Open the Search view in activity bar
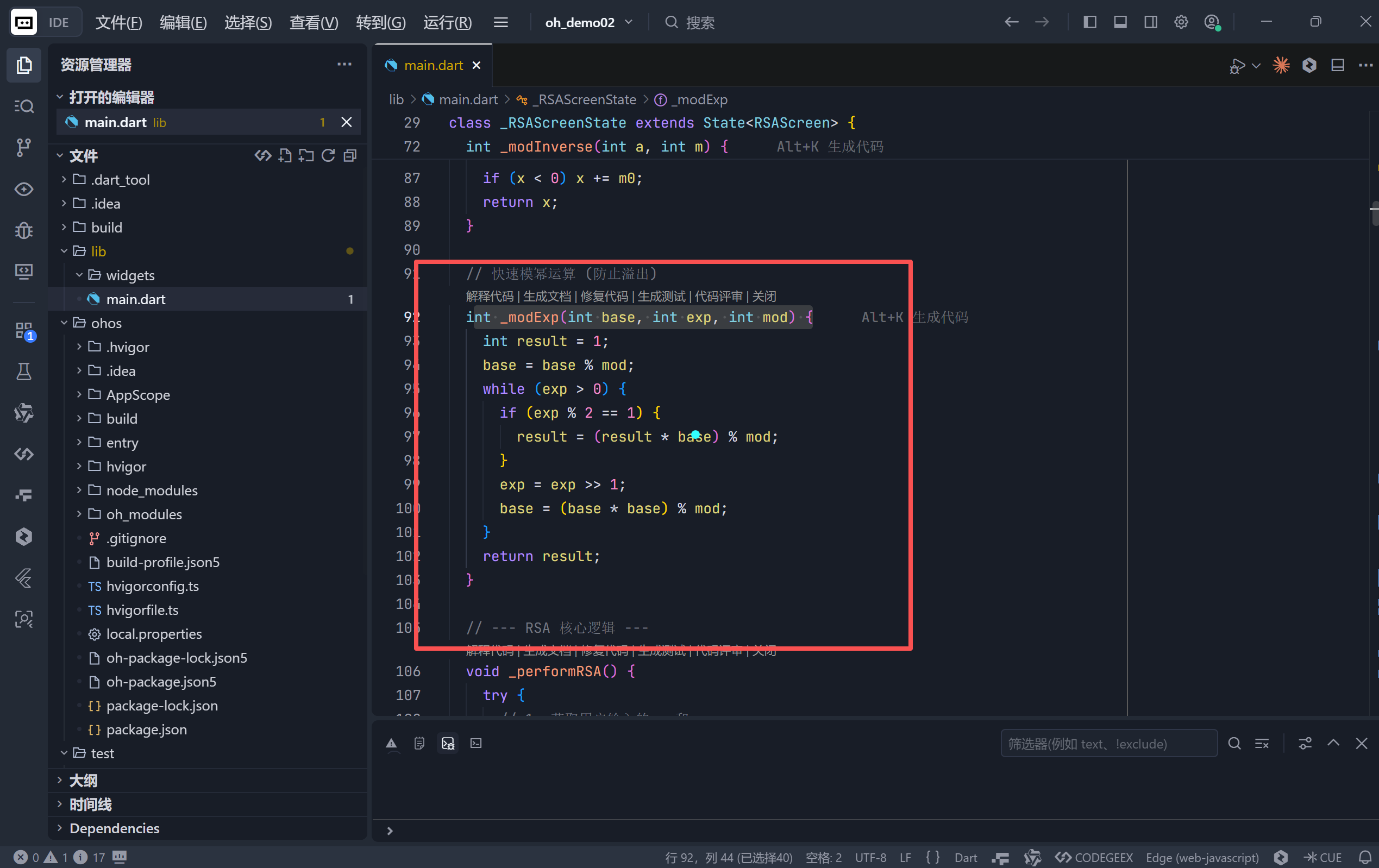The height and width of the screenshot is (868, 1379). click(x=23, y=106)
